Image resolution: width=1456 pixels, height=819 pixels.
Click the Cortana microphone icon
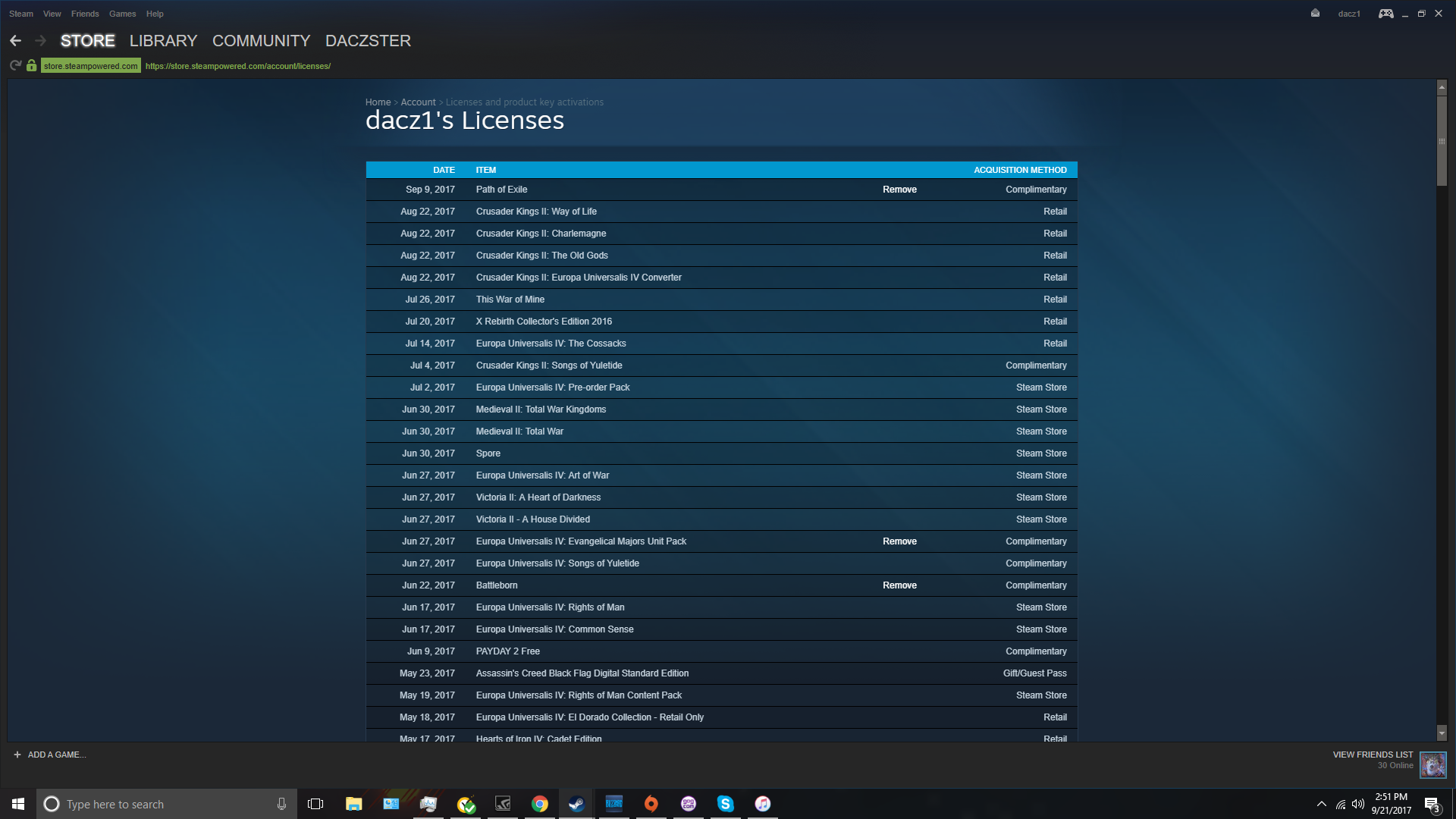281,804
